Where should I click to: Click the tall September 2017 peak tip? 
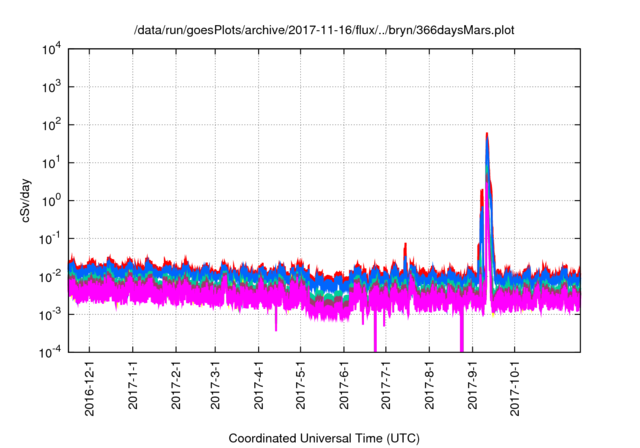tap(487, 134)
